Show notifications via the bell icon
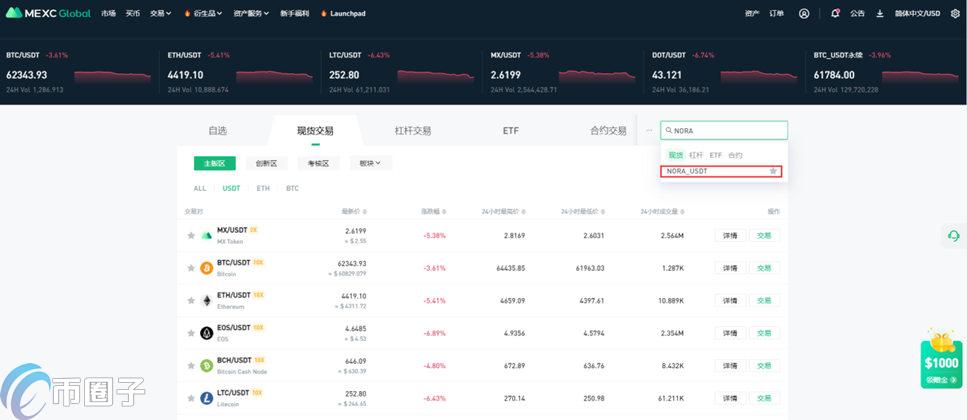Screen dimensions: 967x420 point(835,13)
